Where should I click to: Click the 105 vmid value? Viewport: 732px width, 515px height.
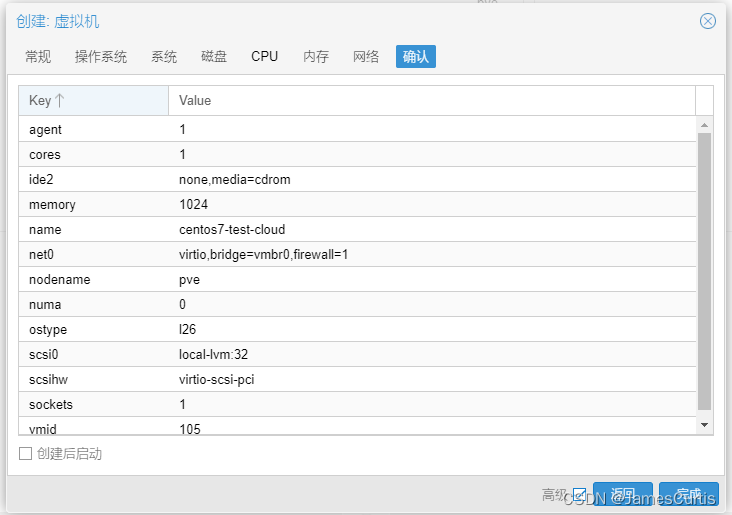point(190,429)
